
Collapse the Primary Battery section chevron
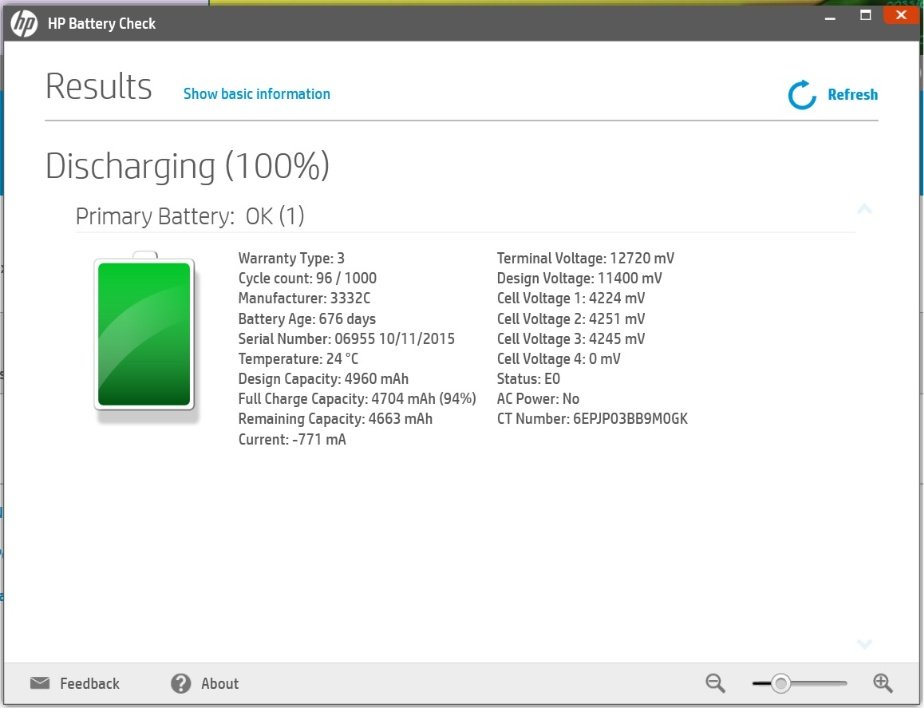click(864, 209)
